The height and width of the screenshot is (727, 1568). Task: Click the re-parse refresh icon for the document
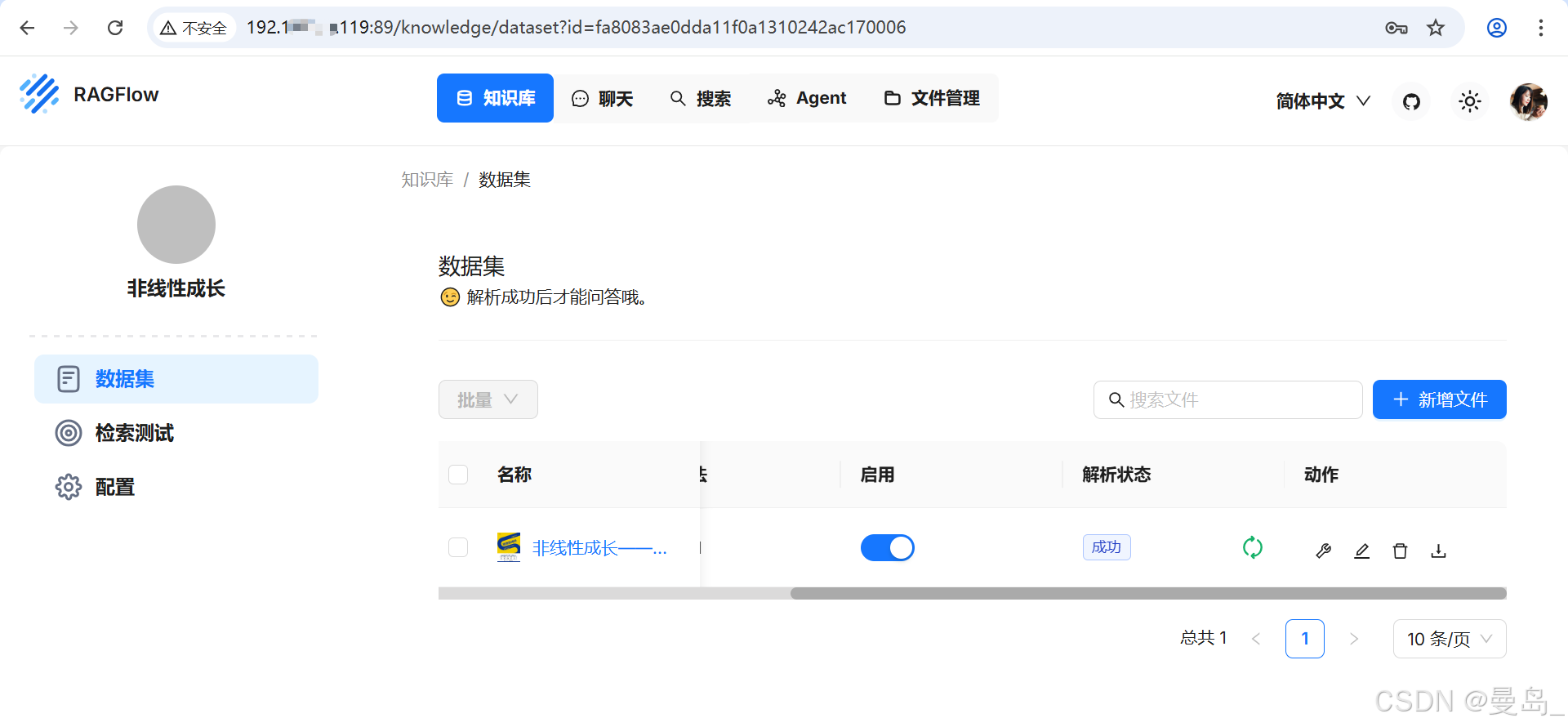pos(1253,547)
